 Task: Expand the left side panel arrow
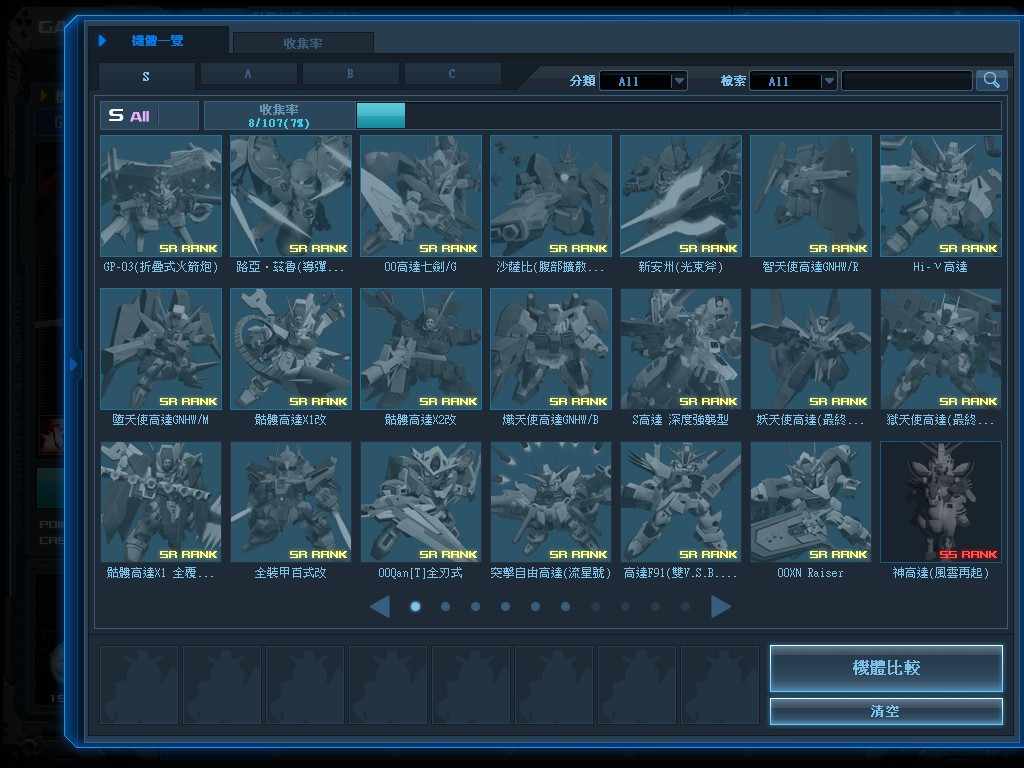(73, 364)
